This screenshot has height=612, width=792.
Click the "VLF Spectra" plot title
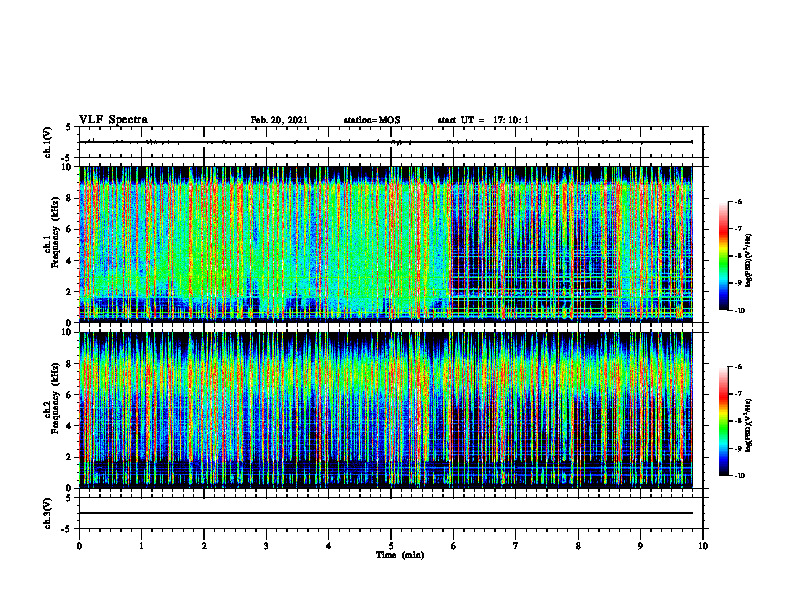[x=113, y=120]
